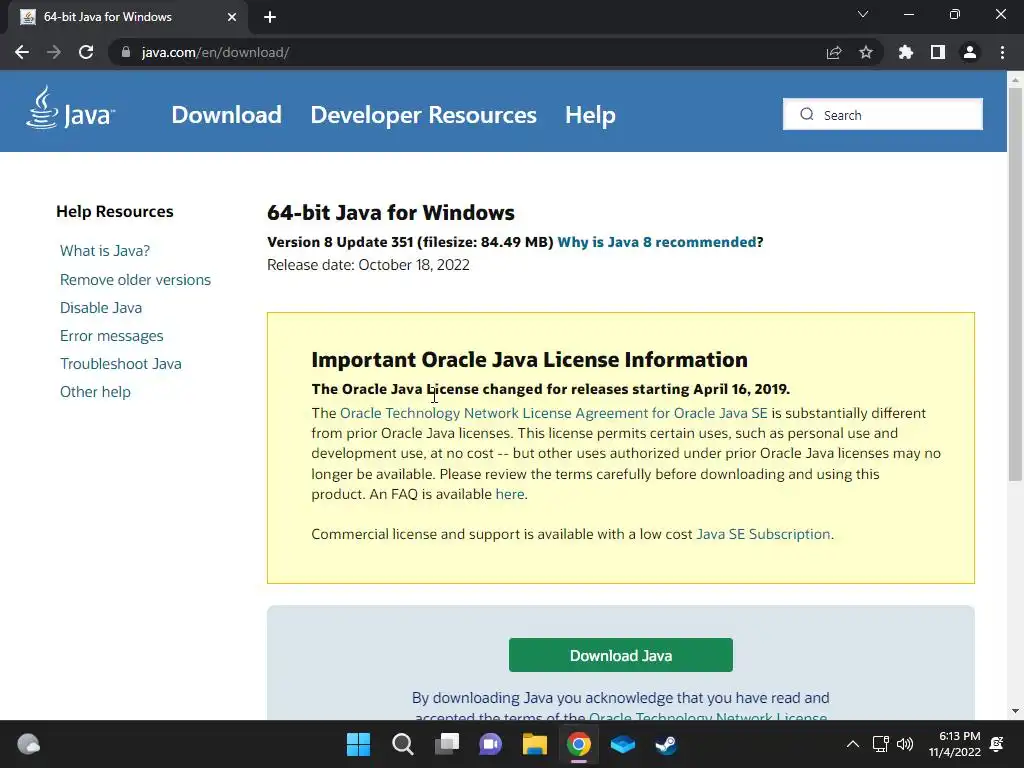Image resolution: width=1024 pixels, height=768 pixels.
Task: Close the 64-bit Java for Windows tab
Action: pos(232,17)
